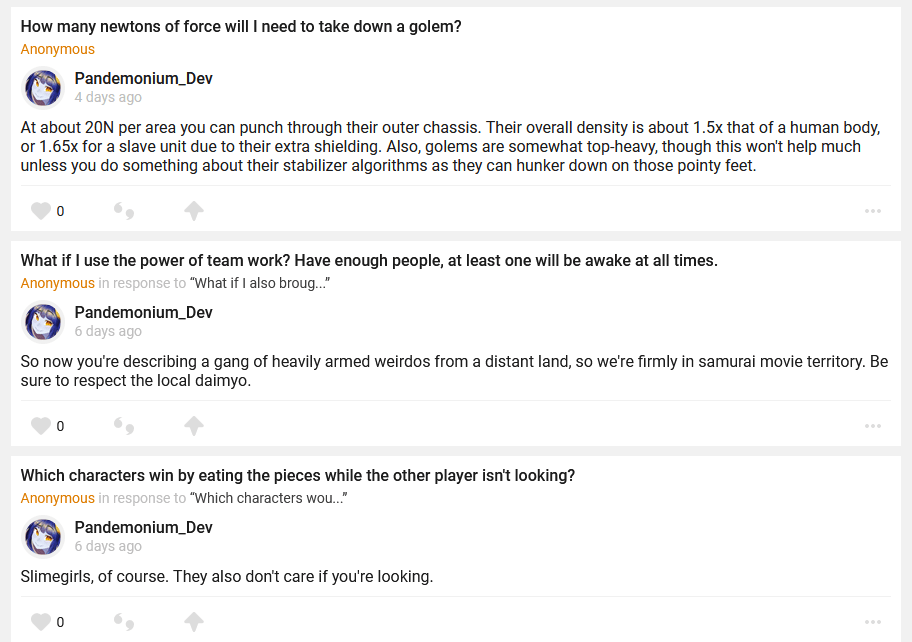Open more options for golem answer
The width and height of the screenshot is (912, 642).
(x=873, y=211)
